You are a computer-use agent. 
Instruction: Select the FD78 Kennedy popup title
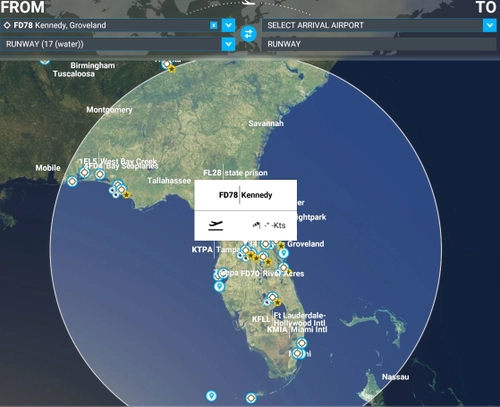(246, 195)
